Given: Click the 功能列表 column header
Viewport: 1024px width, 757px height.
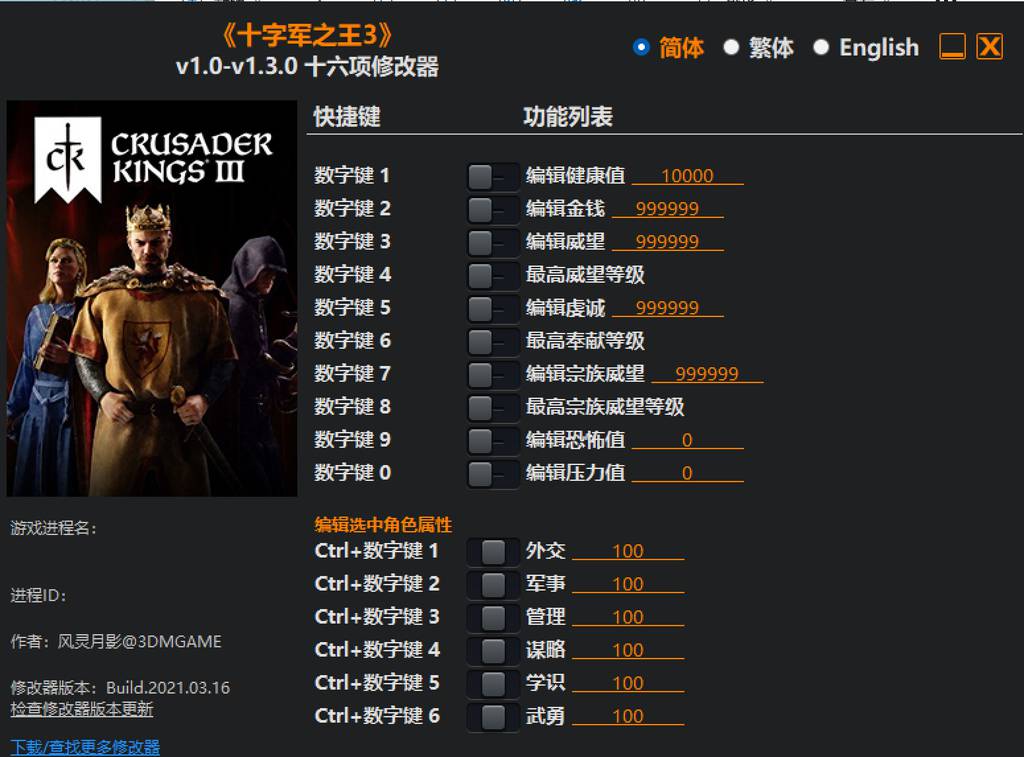Looking at the screenshot, I should pos(568,117).
